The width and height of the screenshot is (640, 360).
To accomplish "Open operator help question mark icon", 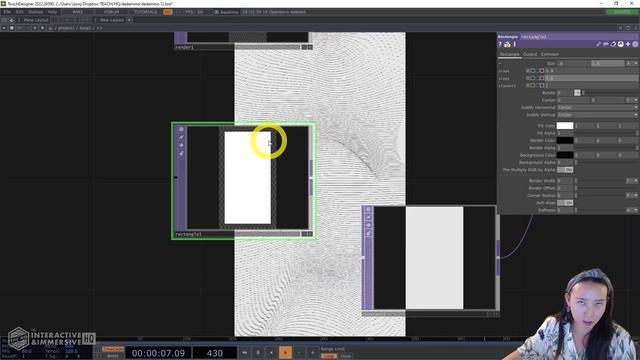I will coord(500,44).
